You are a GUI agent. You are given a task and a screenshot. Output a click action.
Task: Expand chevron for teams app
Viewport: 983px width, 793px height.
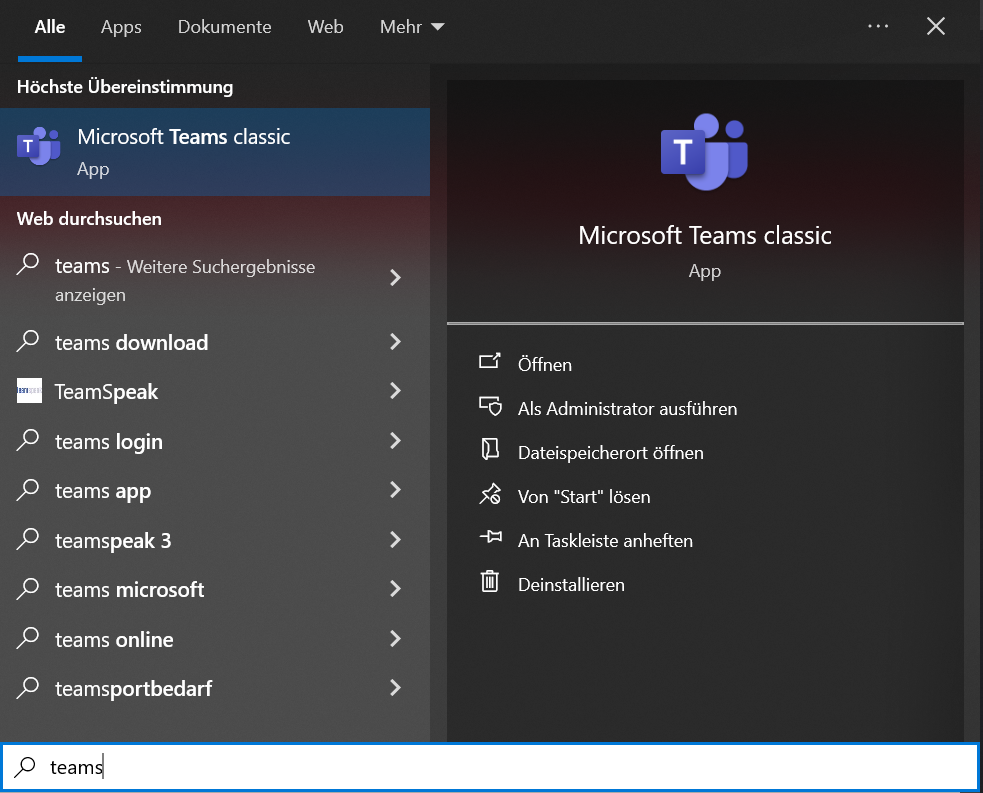pyautogui.click(x=395, y=490)
